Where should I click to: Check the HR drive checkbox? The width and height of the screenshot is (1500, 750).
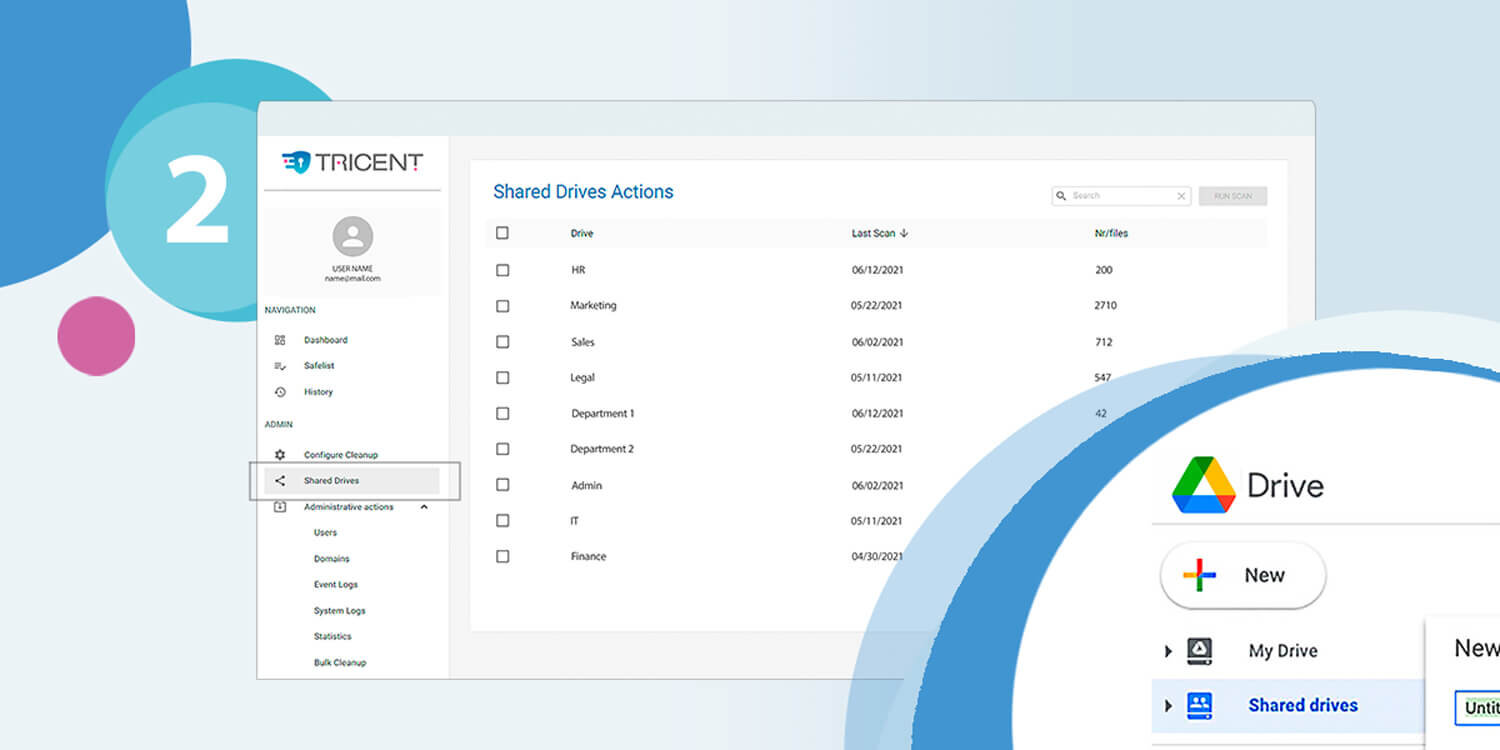click(x=502, y=270)
